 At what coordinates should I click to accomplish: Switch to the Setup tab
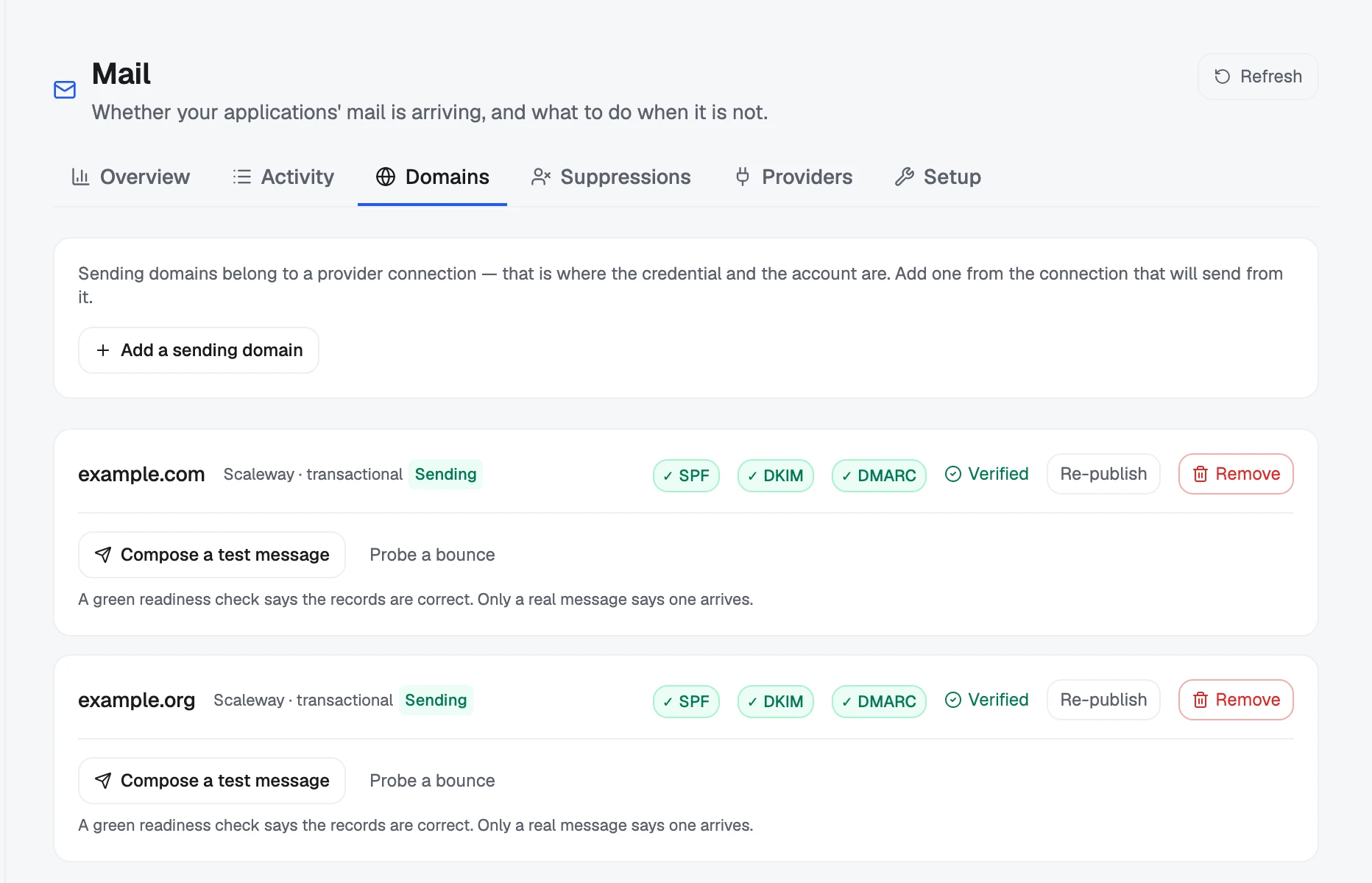point(938,177)
